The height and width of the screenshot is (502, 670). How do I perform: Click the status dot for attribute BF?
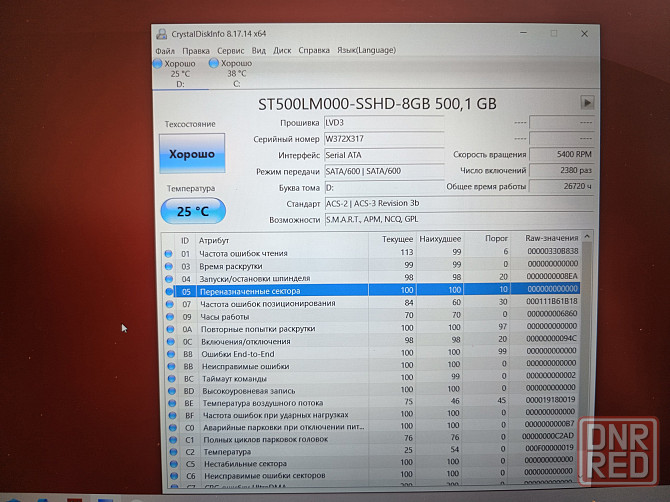[173, 415]
